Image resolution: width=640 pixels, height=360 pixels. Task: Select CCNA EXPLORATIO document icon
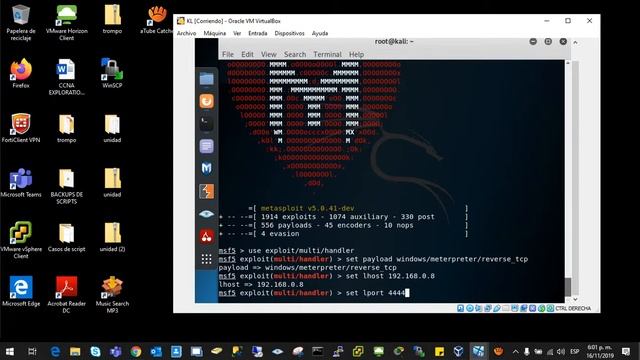pos(67,77)
